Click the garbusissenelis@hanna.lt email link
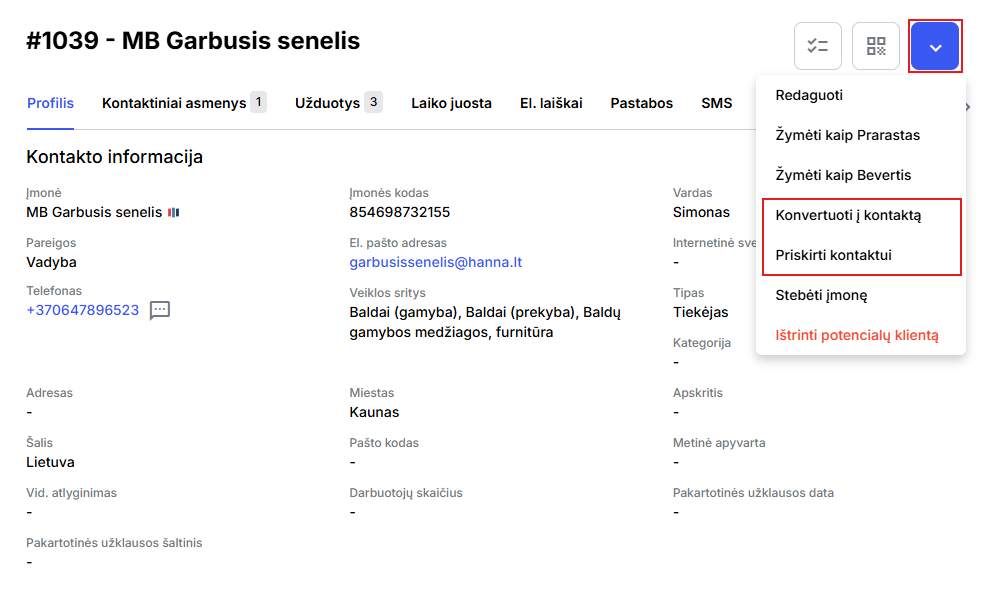Viewport: 989px width, 600px height. click(x=436, y=262)
